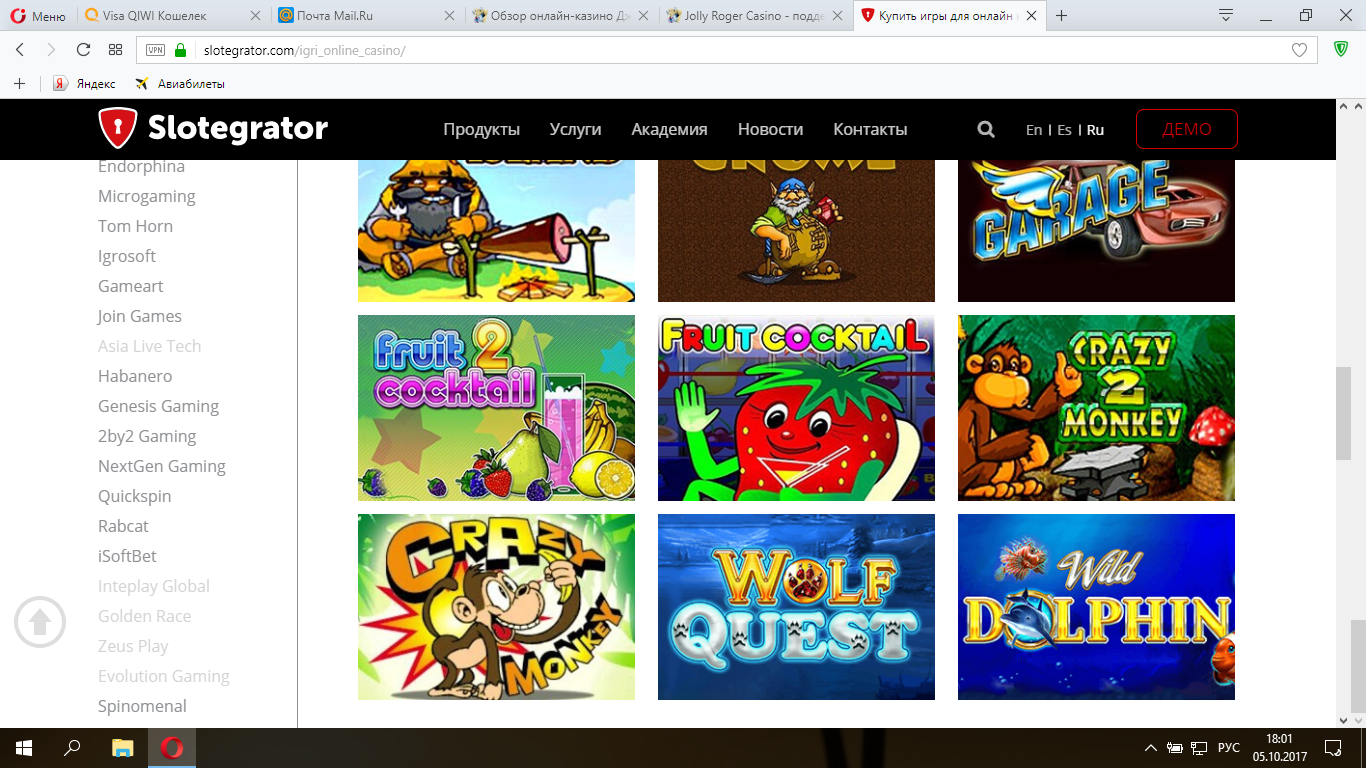Switch site language to Ru

(1095, 130)
